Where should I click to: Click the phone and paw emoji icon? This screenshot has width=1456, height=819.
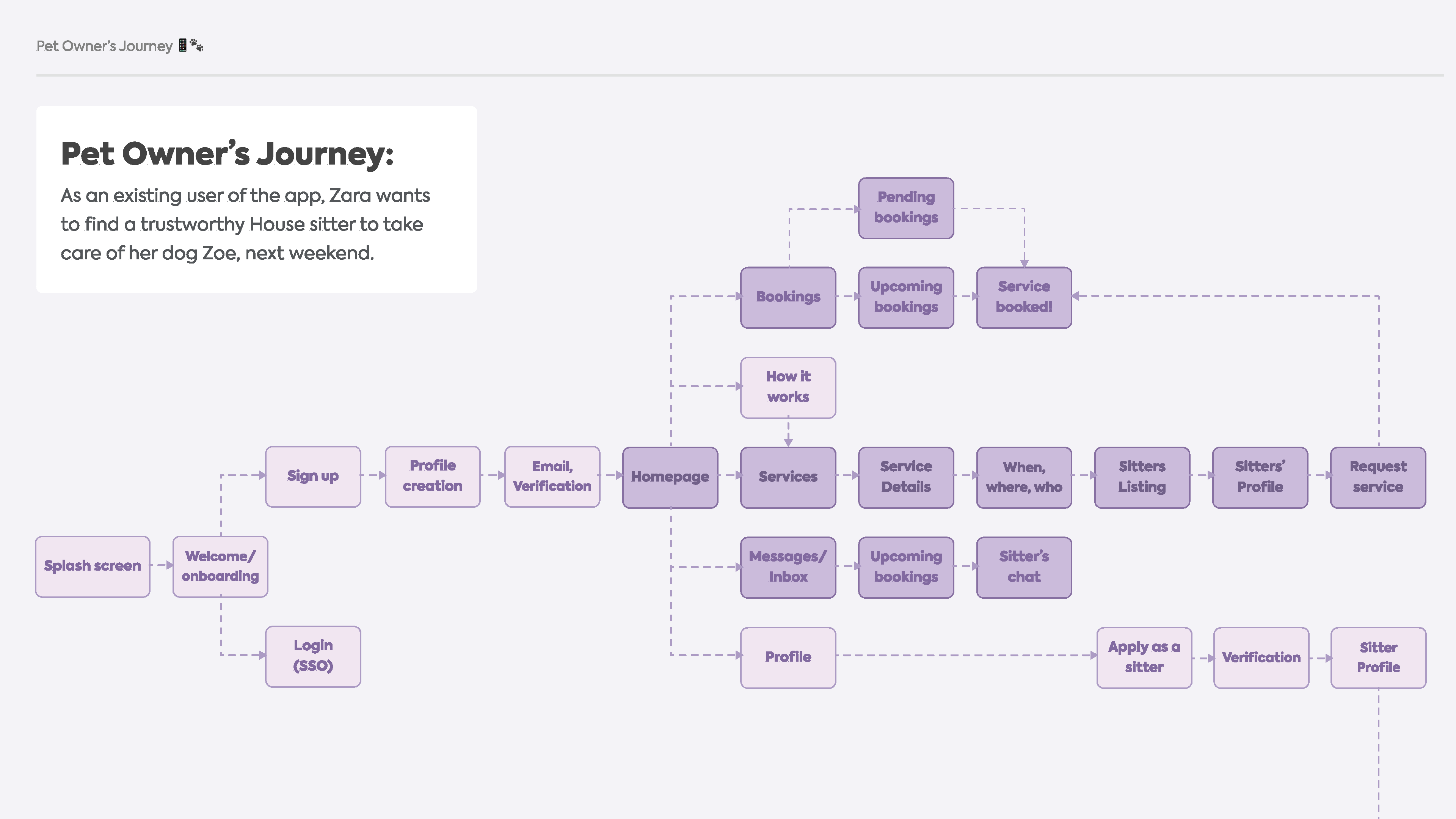pyautogui.click(x=190, y=45)
